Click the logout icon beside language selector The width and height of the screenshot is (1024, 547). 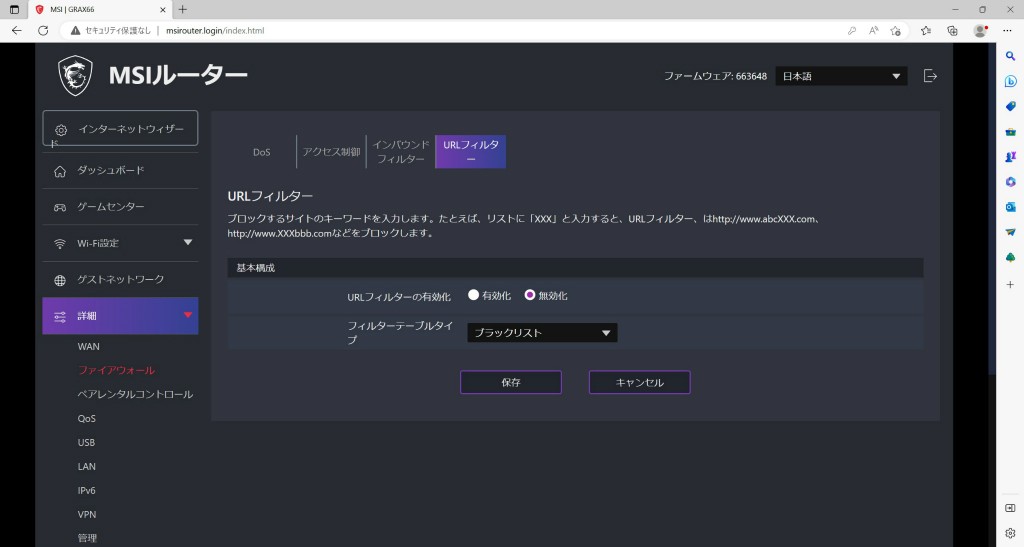point(930,76)
